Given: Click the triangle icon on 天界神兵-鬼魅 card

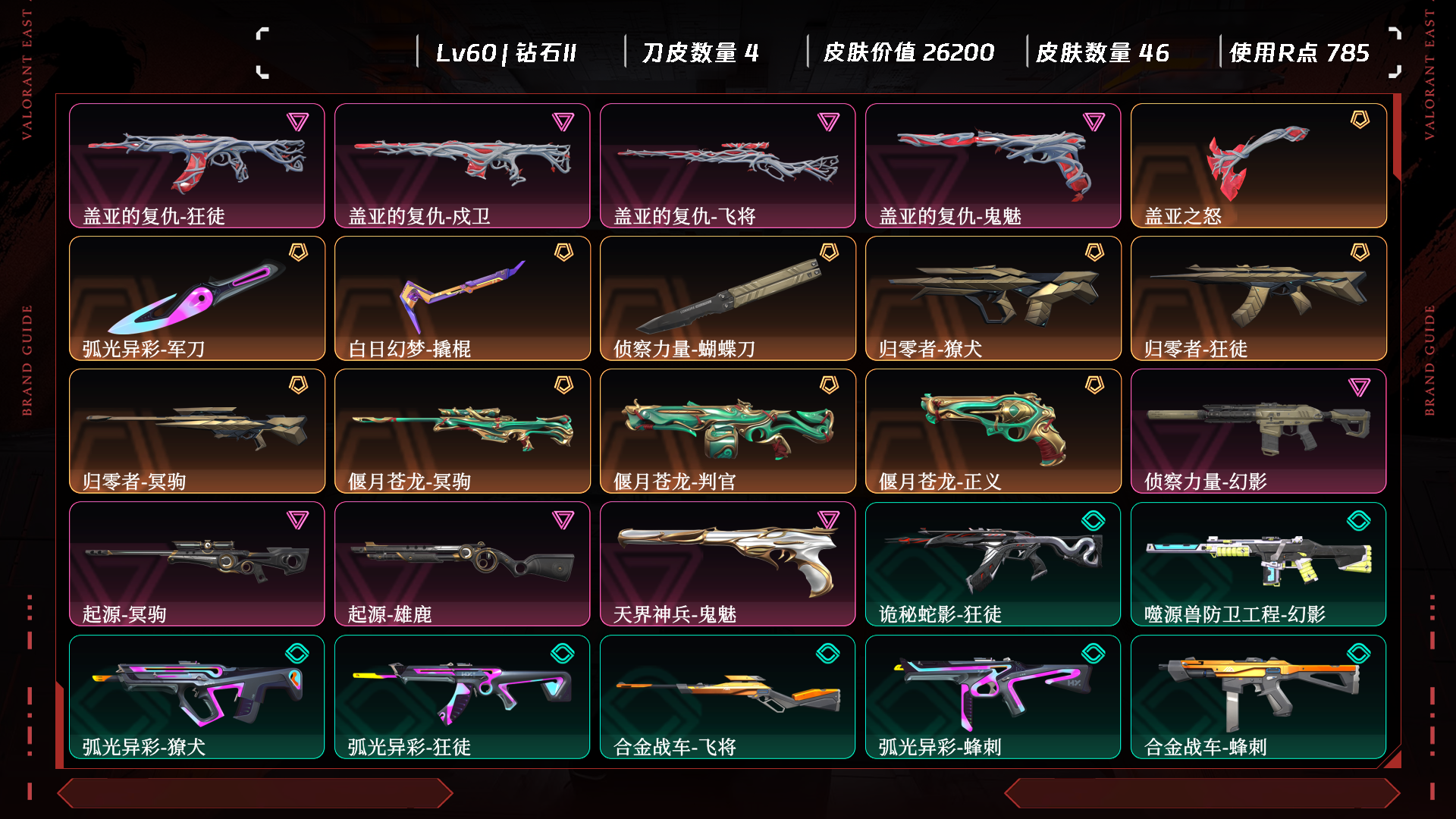Looking at the screenshot, I should point(828,520).
